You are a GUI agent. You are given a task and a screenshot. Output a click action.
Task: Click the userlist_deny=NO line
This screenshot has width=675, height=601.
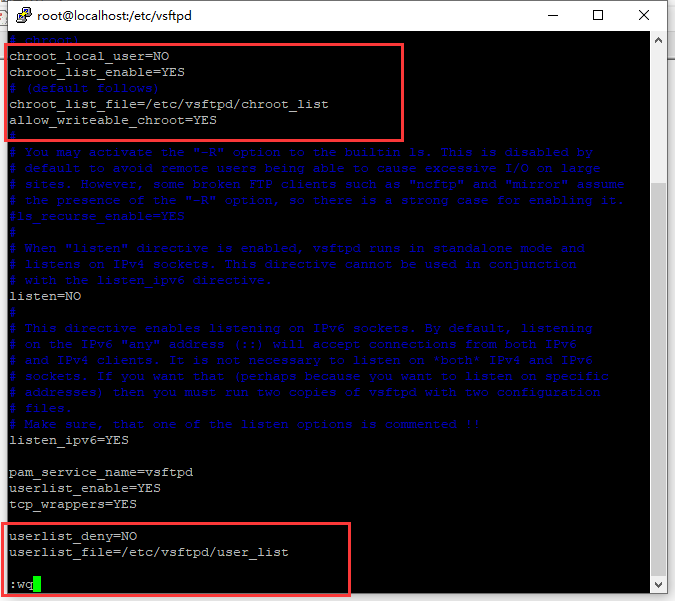tap(73, 536)
